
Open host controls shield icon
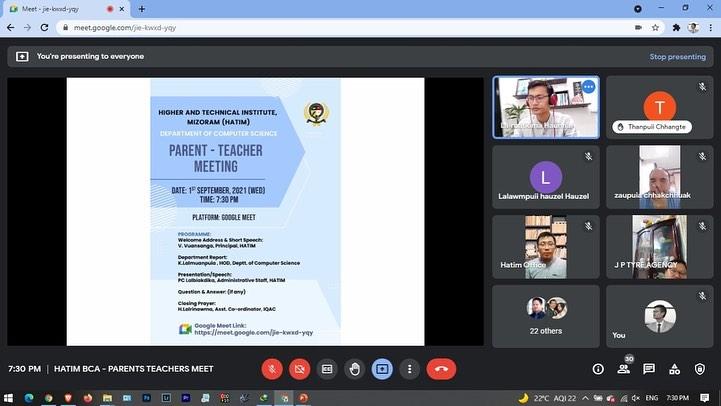tap(700, 369)
